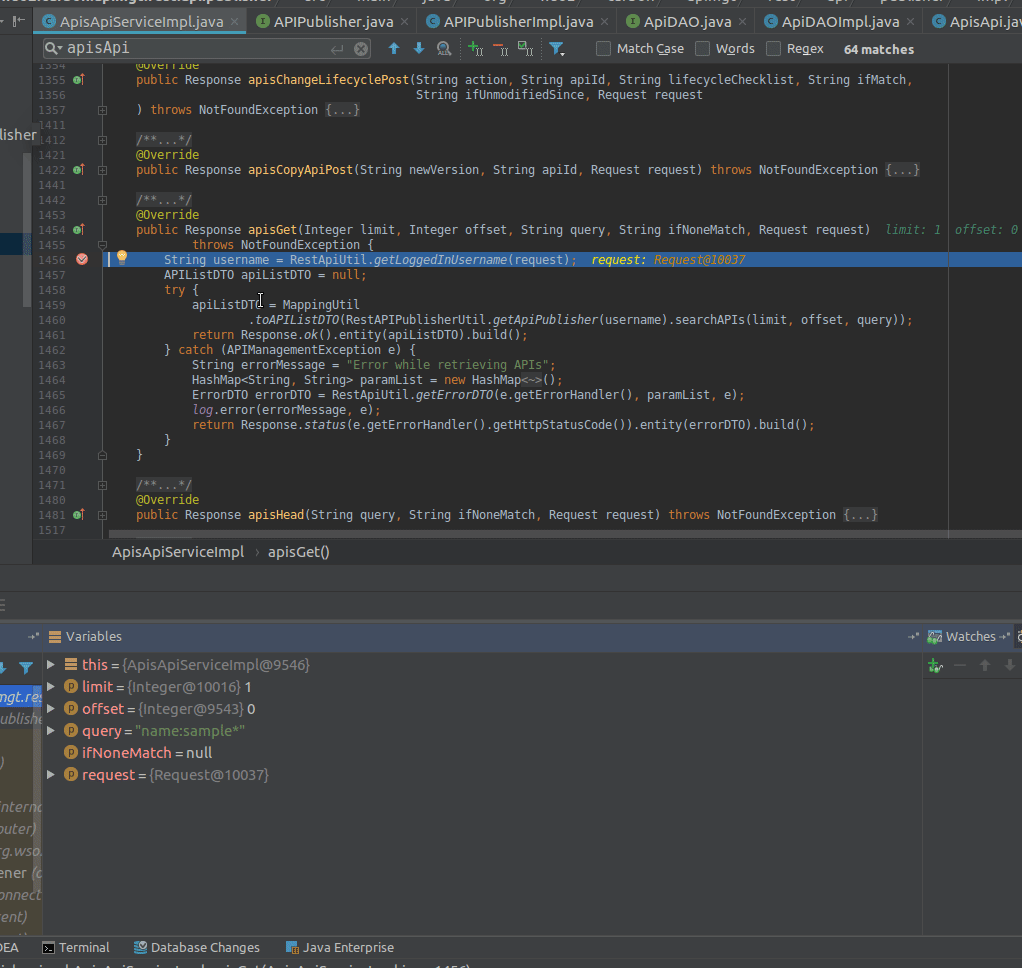Open search history magnifier dropdown
Screen dimensions: 1022x968
53,48
